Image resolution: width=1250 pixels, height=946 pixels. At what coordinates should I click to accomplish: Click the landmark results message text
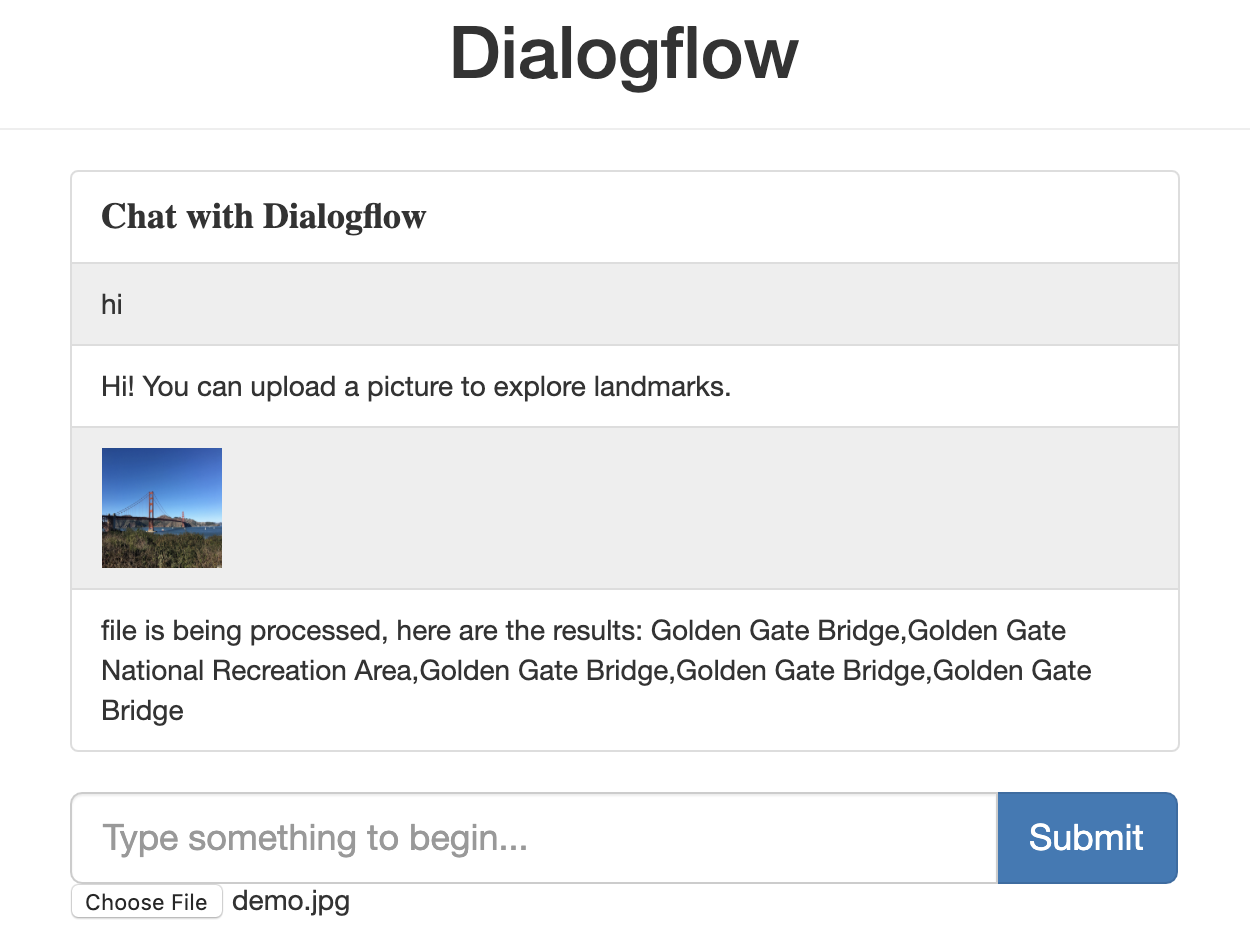coord(596,670)
